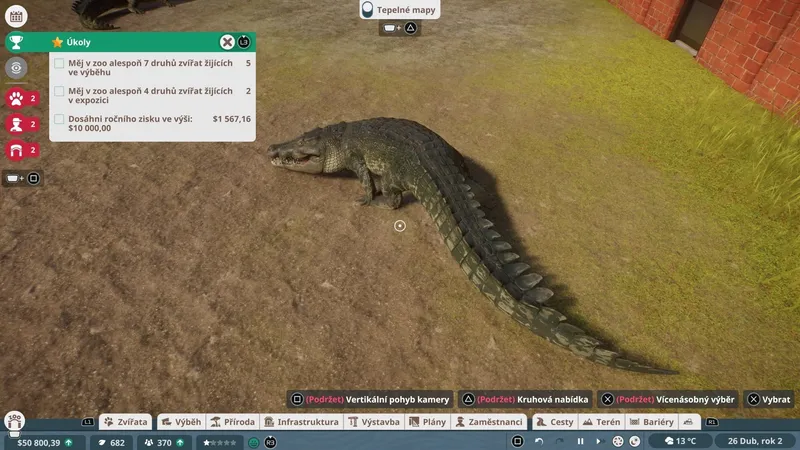Check the 7 druhů zvířat ve výběhu task

tap(59, 63)
